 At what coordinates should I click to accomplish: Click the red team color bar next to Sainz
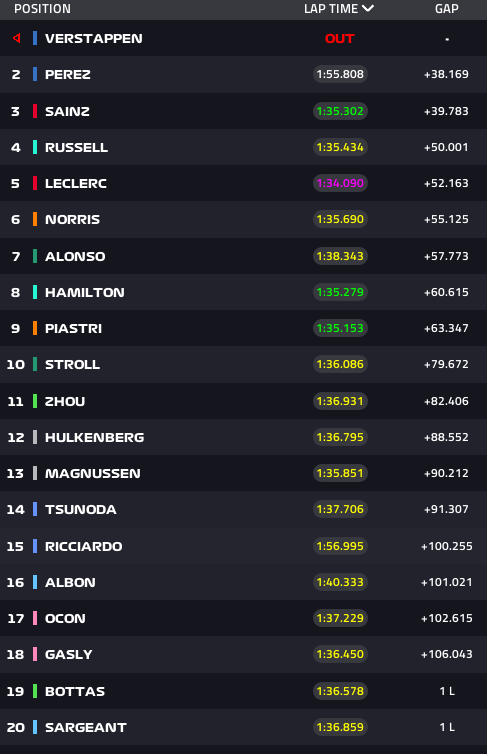point(35,111)
